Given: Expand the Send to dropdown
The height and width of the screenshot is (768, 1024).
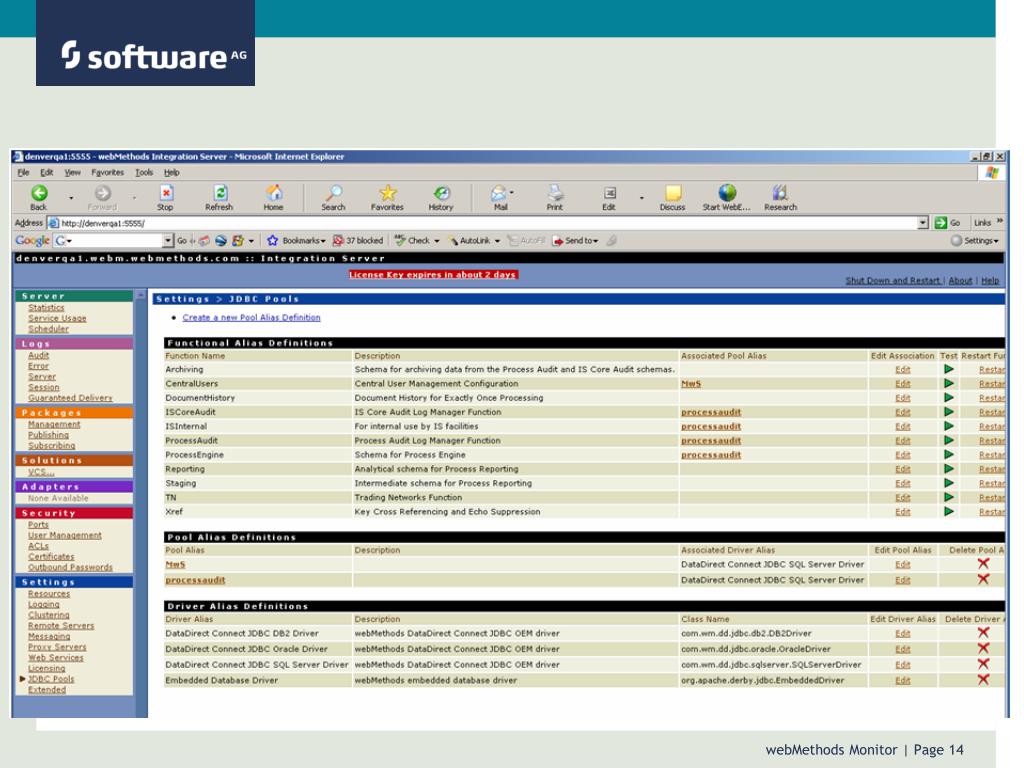Looking at the screenshot, I should point(596,241).
